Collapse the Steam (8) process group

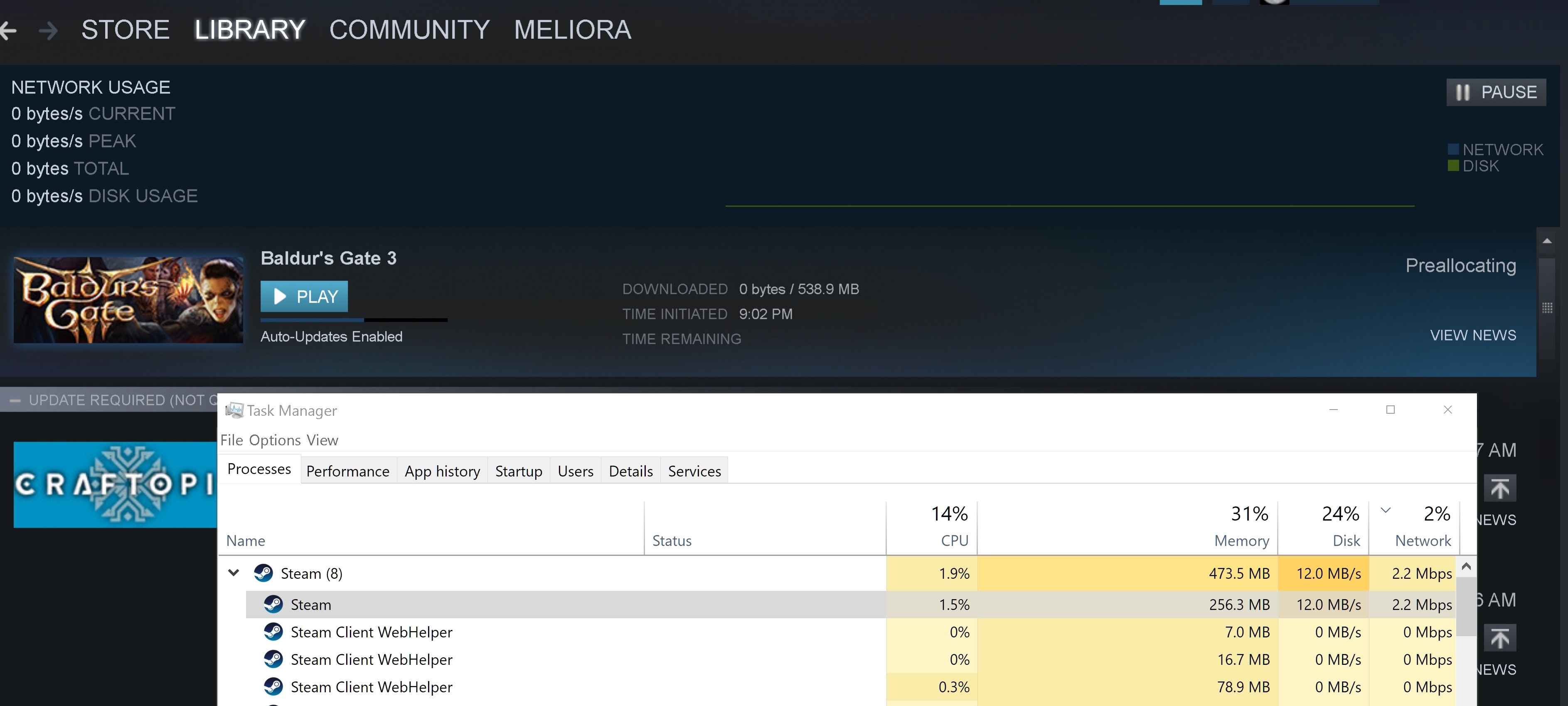click(233, 573)
